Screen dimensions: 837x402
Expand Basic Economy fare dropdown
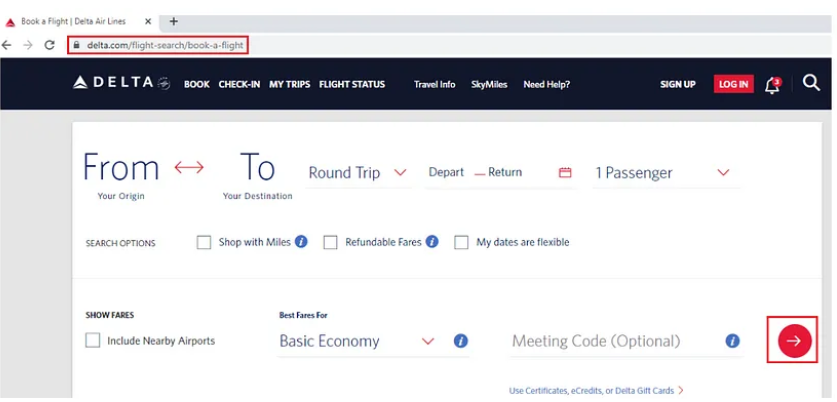point(357,341)
